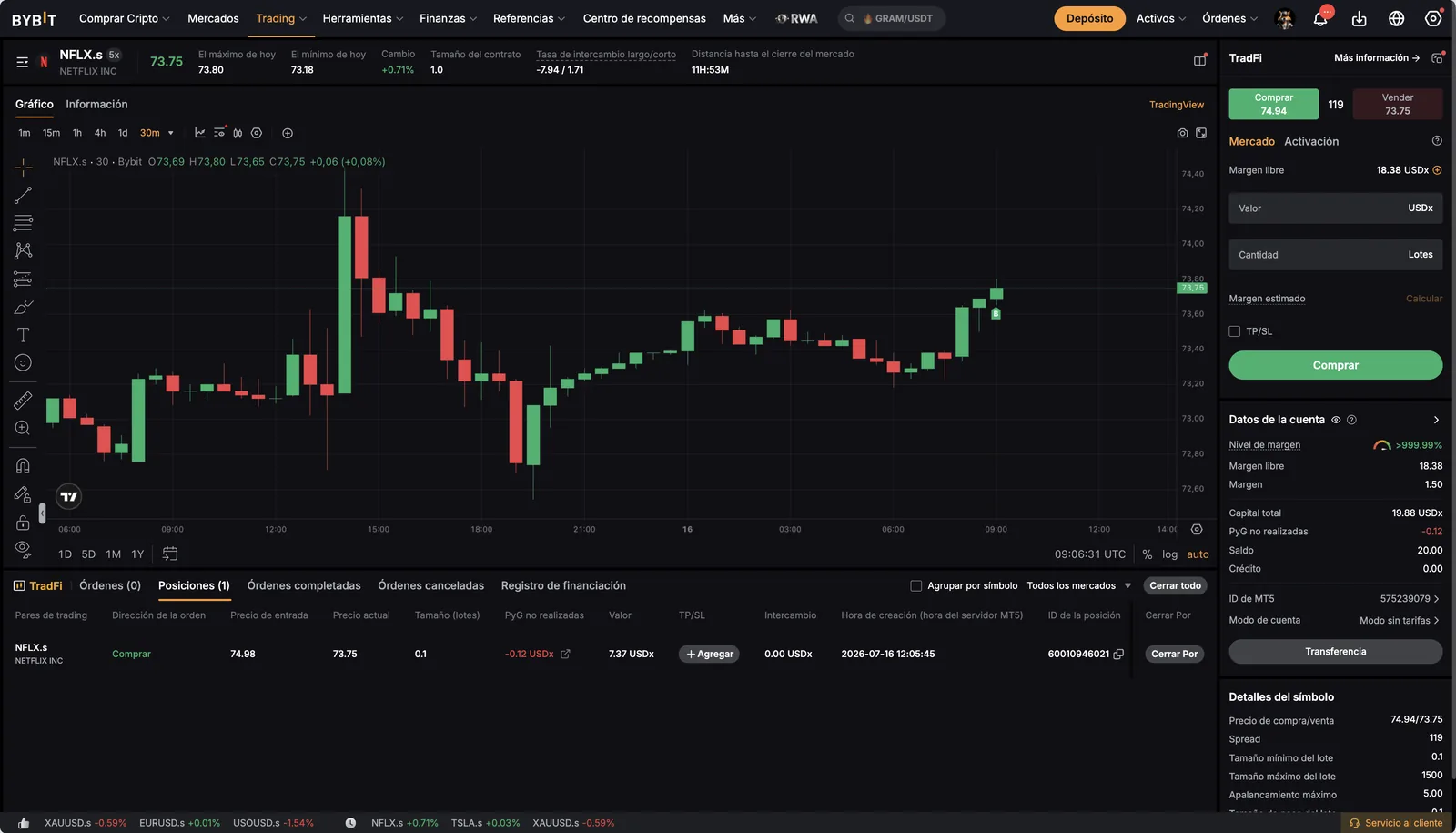
Task: Open the Órdenes (0) tab
Action: tap(110, 585)
